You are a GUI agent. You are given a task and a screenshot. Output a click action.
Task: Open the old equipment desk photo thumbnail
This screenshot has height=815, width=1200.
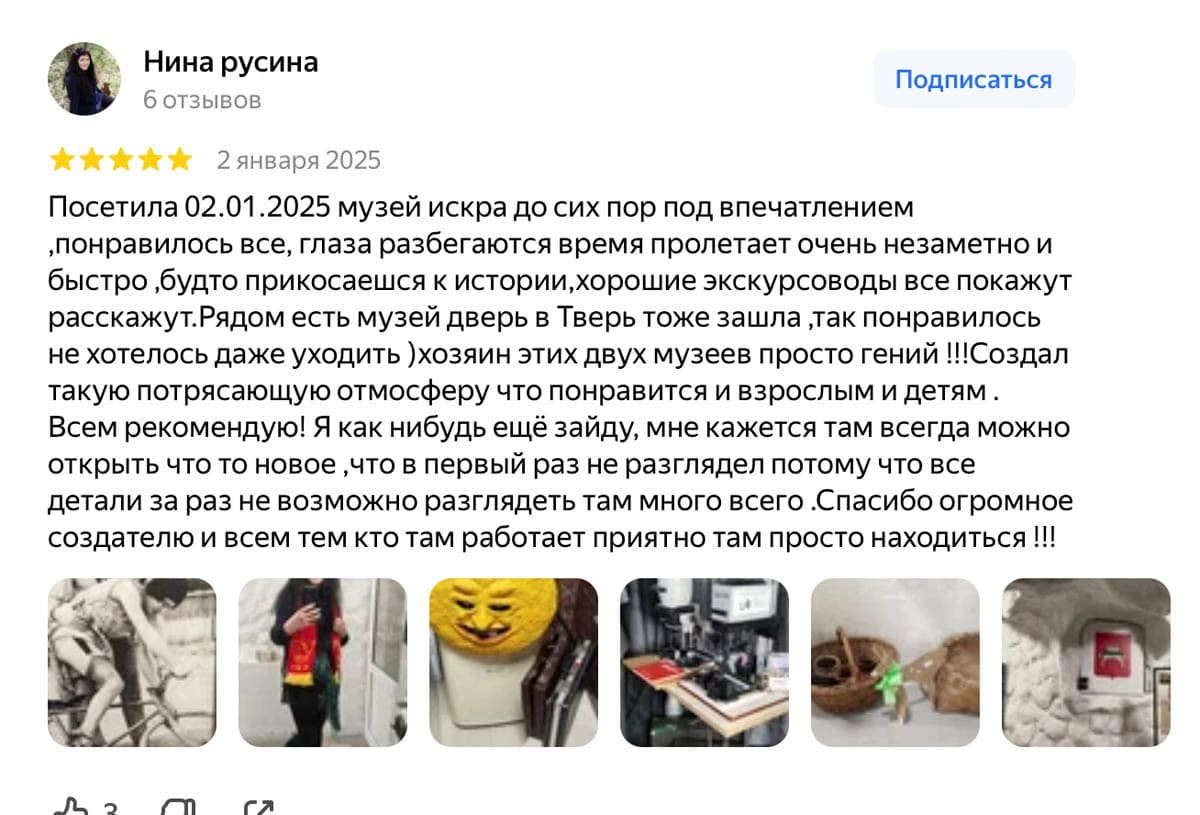[704, 662]
